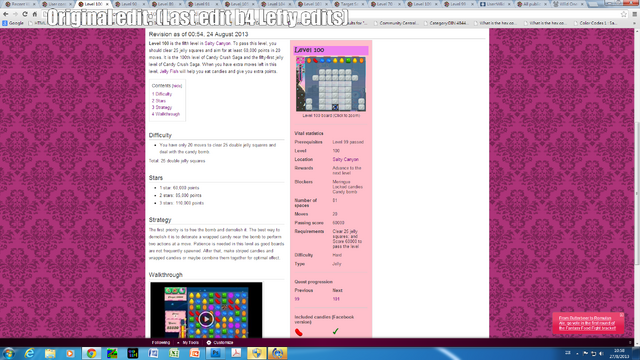The height and width of the screenshot is (360, 640).
Task: Click the volume icon in system tray
Action: coord(601,353)
